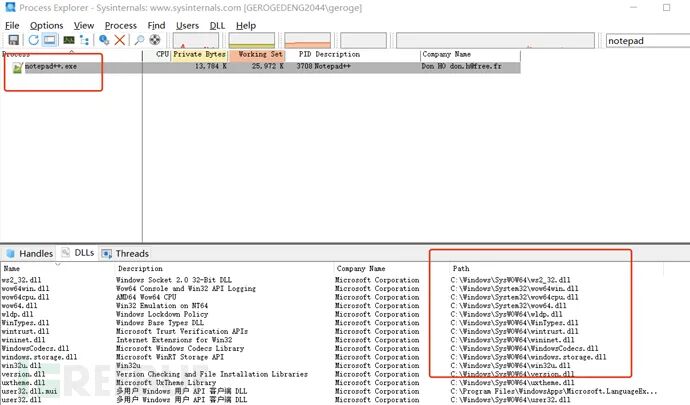Viewport: 690px width, 405px height.
Task: Sort by PID column header
Action: (305, 54)
